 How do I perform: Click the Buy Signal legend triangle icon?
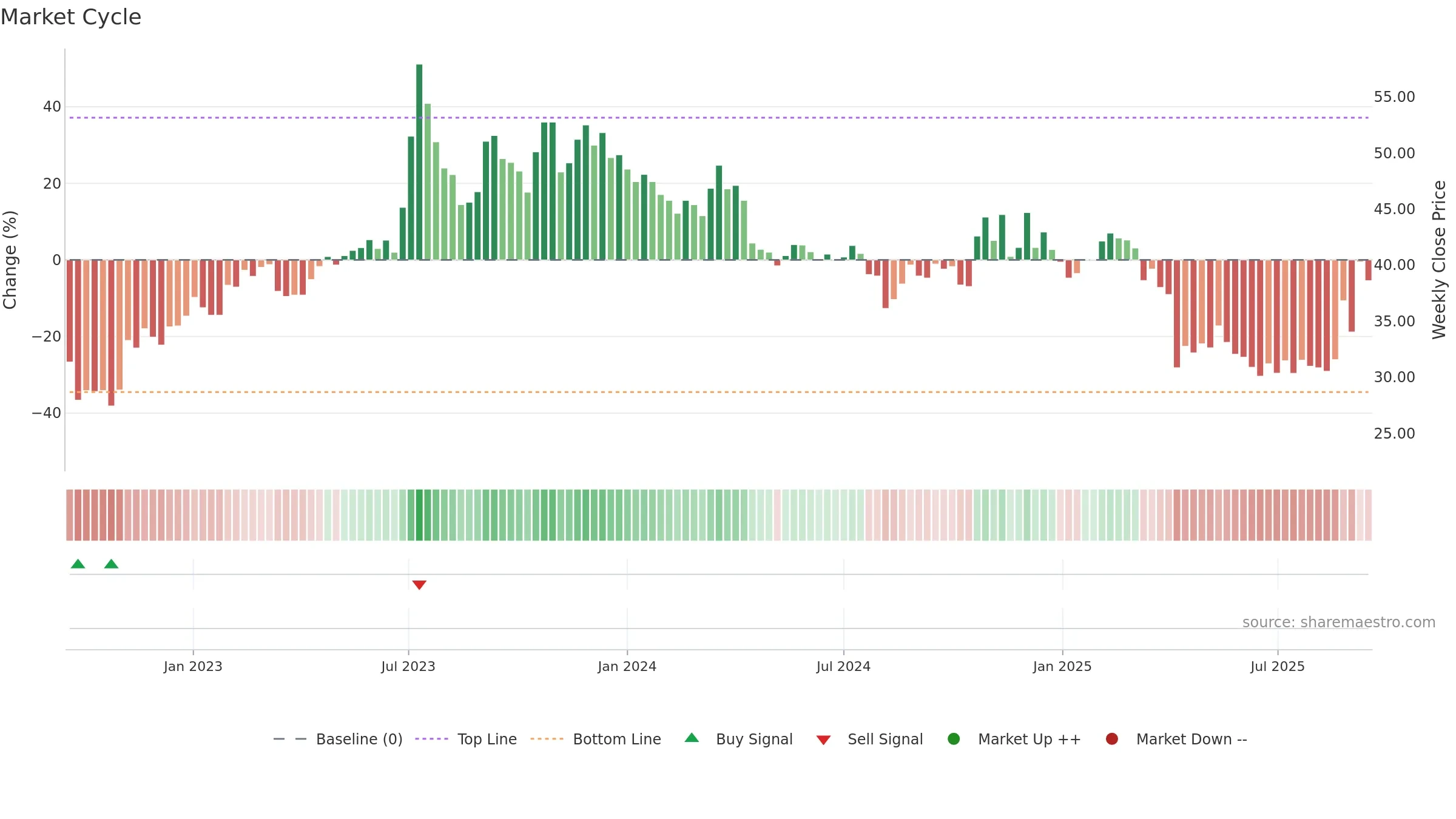coord(692,738)
